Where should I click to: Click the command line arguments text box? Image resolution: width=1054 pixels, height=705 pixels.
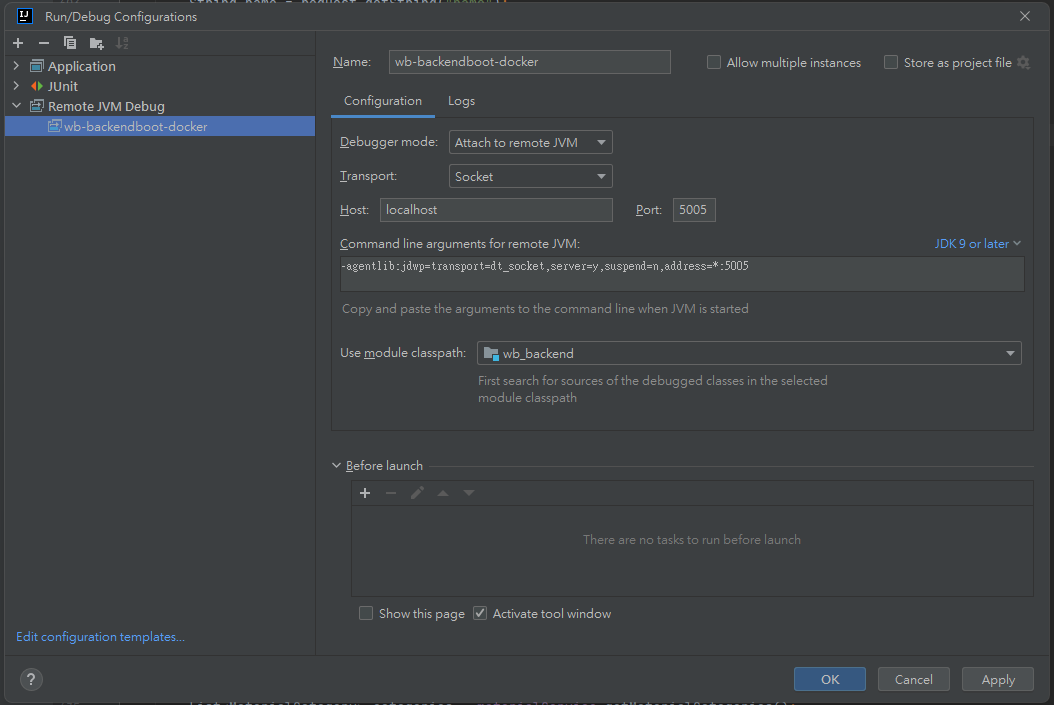point(682,274)
